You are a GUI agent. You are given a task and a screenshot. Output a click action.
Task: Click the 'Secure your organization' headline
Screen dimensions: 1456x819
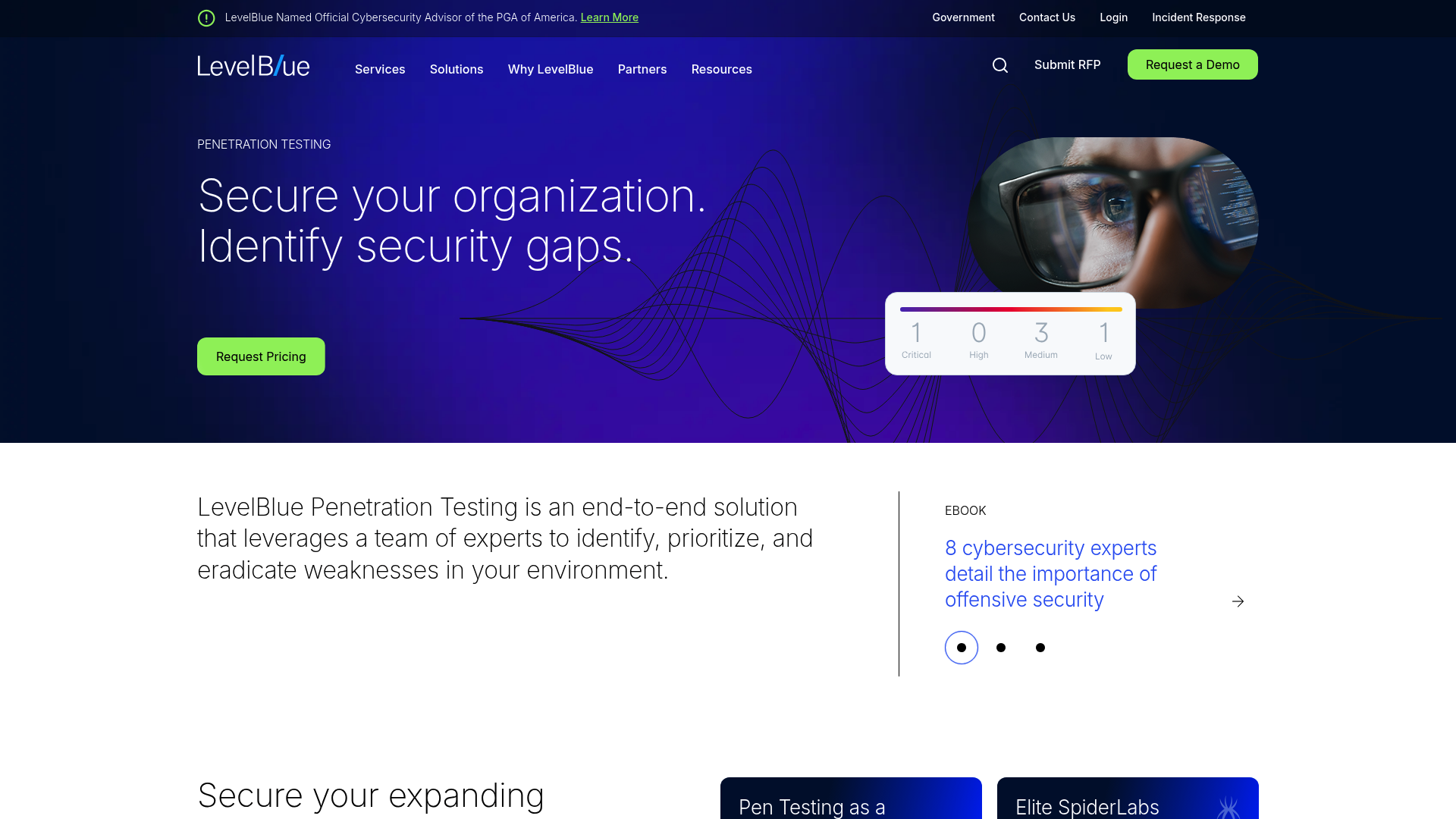click(452, 221)
